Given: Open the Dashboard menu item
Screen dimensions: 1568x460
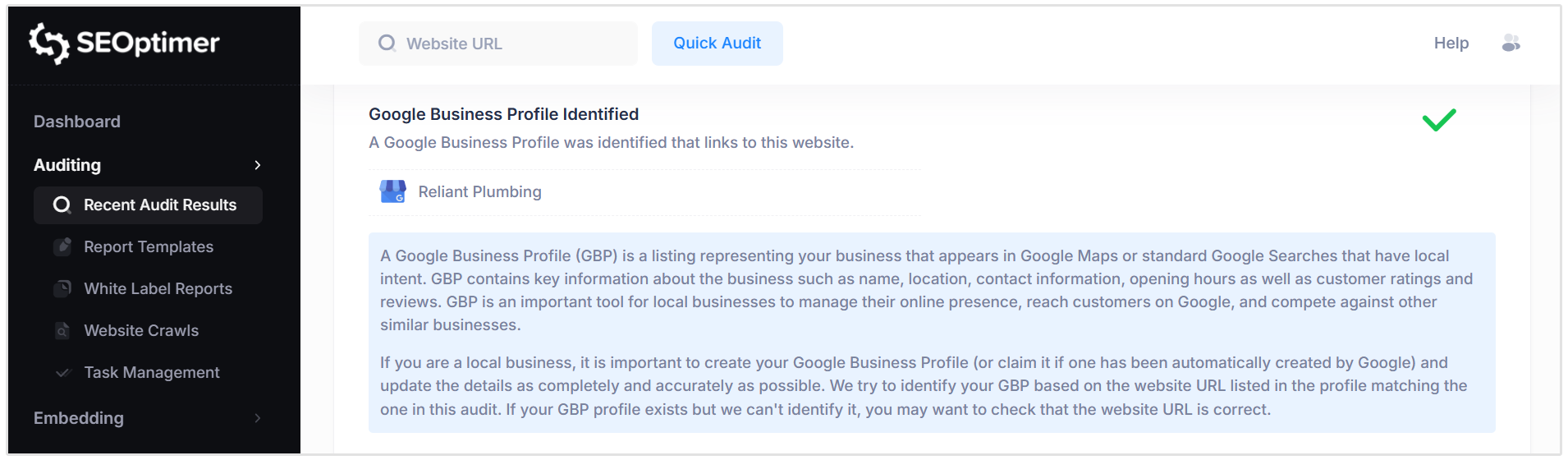Looking at the screenshot, I should point(77,122).
